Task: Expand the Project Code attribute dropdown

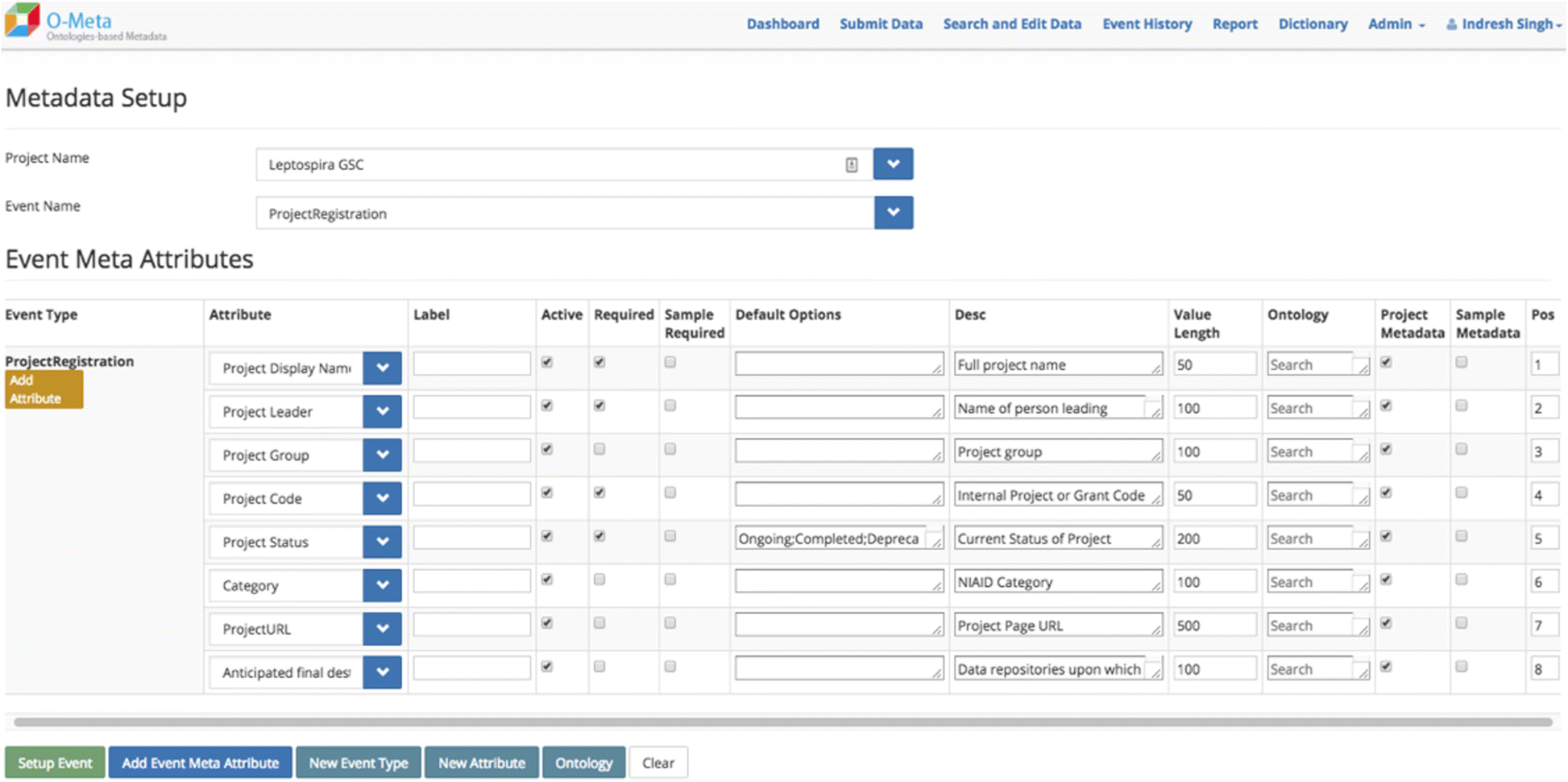Action: pyautogui.click(x=382, y=498)
